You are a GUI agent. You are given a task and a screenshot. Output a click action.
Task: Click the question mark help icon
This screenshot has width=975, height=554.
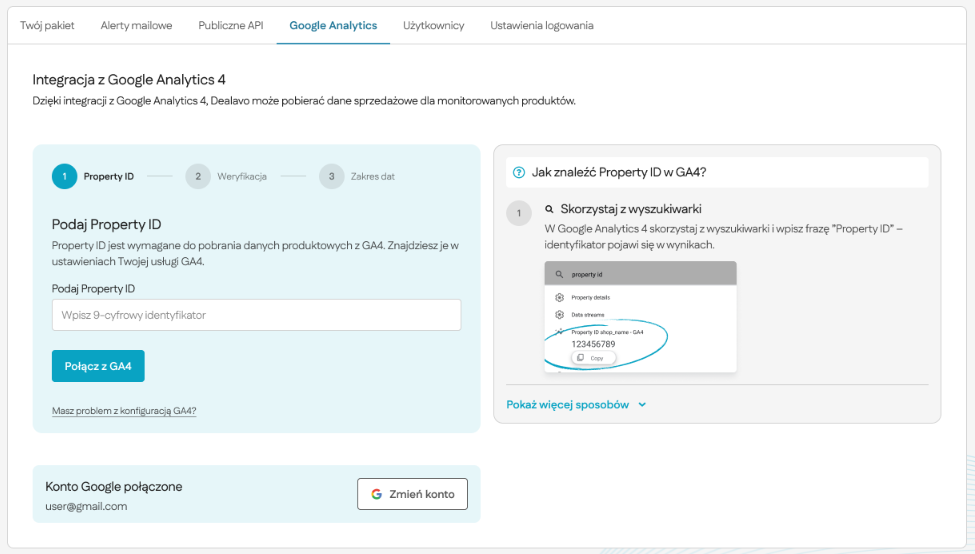point(519,172)
